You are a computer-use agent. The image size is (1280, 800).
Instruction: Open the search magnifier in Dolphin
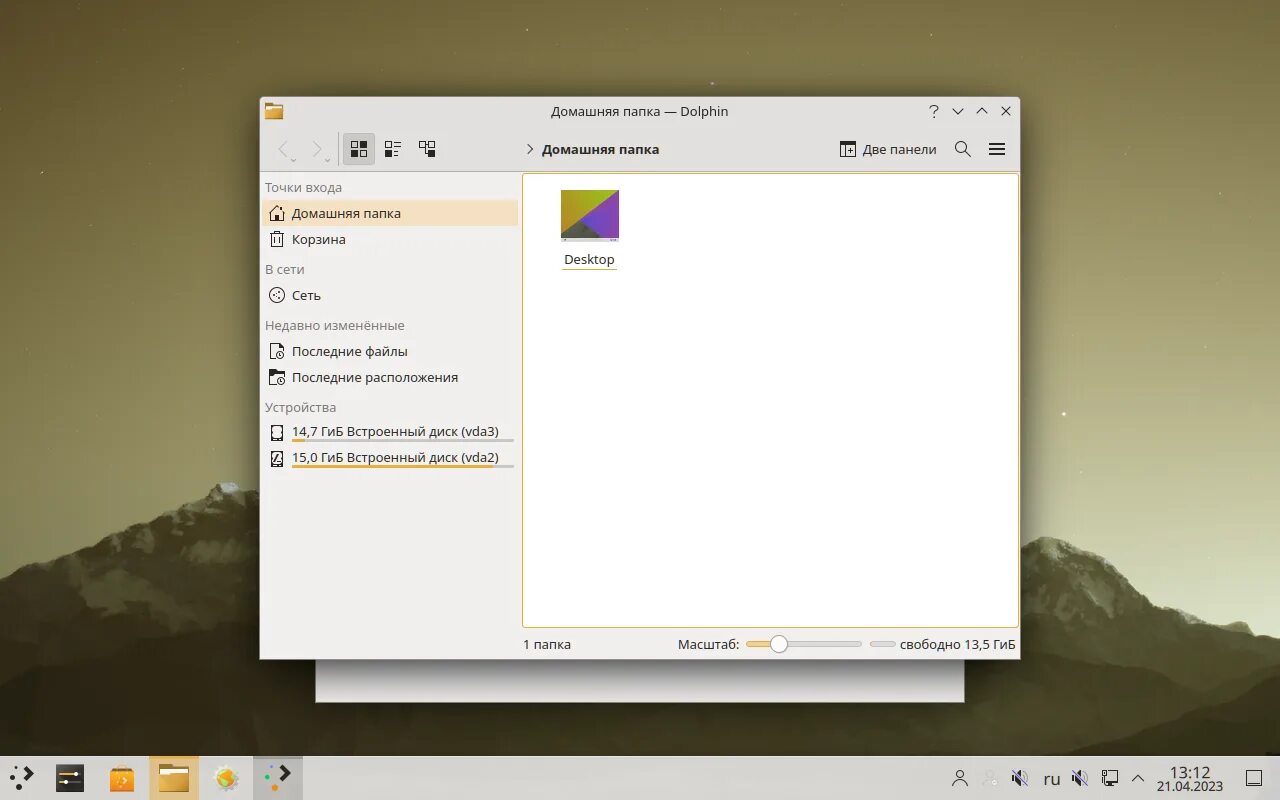tap(963, 149)
